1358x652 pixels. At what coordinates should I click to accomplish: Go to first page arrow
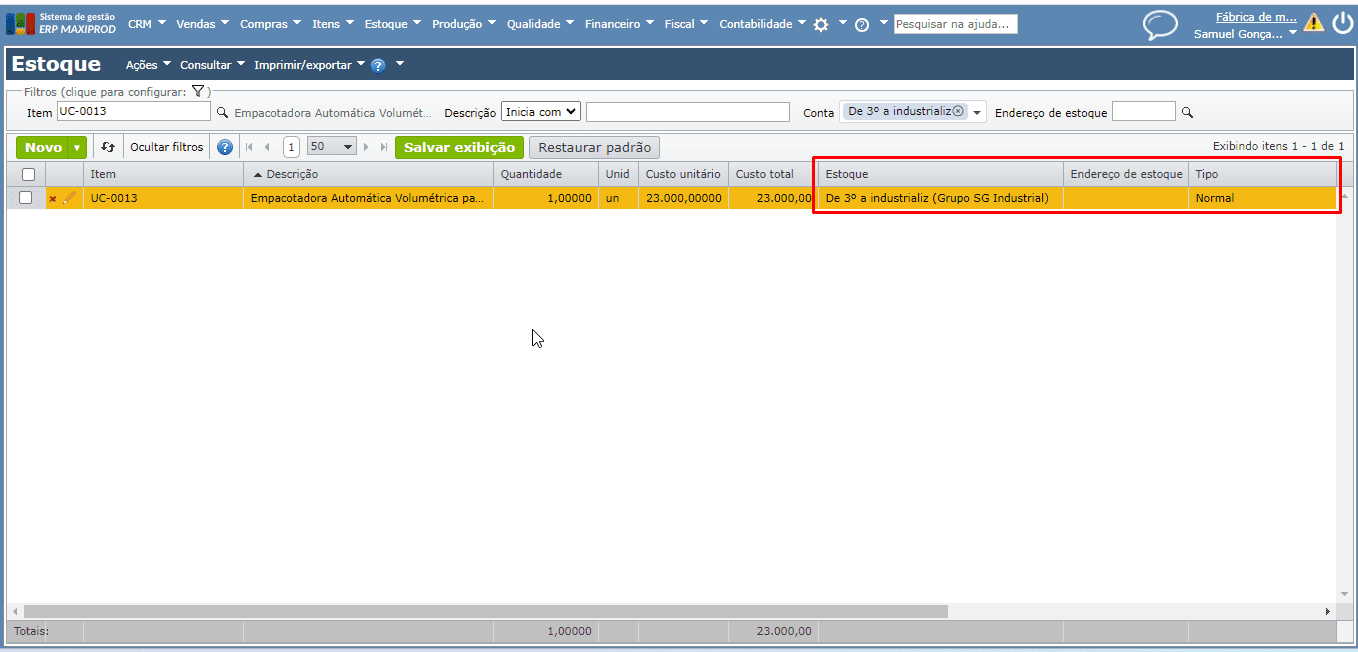pyautogui.click(x=249, y=147)
